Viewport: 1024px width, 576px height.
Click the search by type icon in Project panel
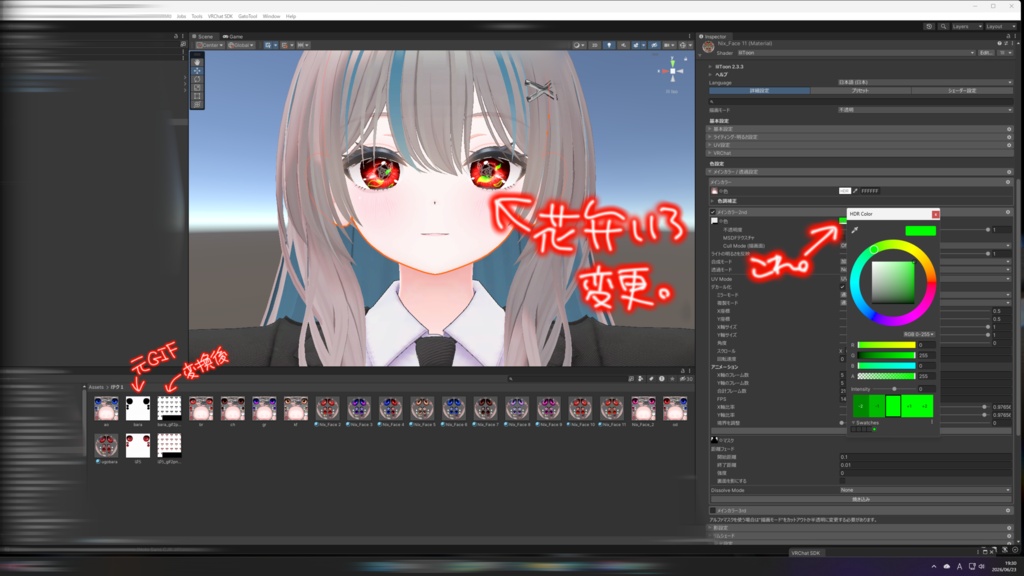click(x=641, y=378)
